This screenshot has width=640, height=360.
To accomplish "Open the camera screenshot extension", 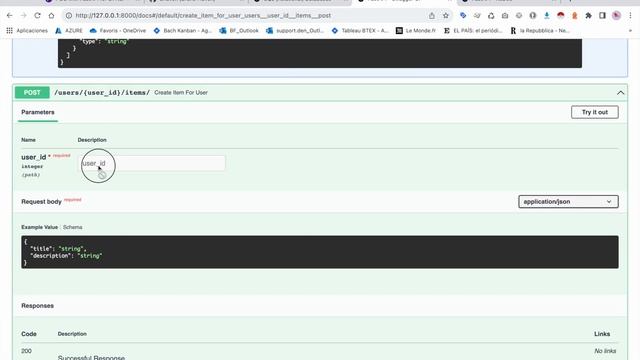I will (505, 16).
